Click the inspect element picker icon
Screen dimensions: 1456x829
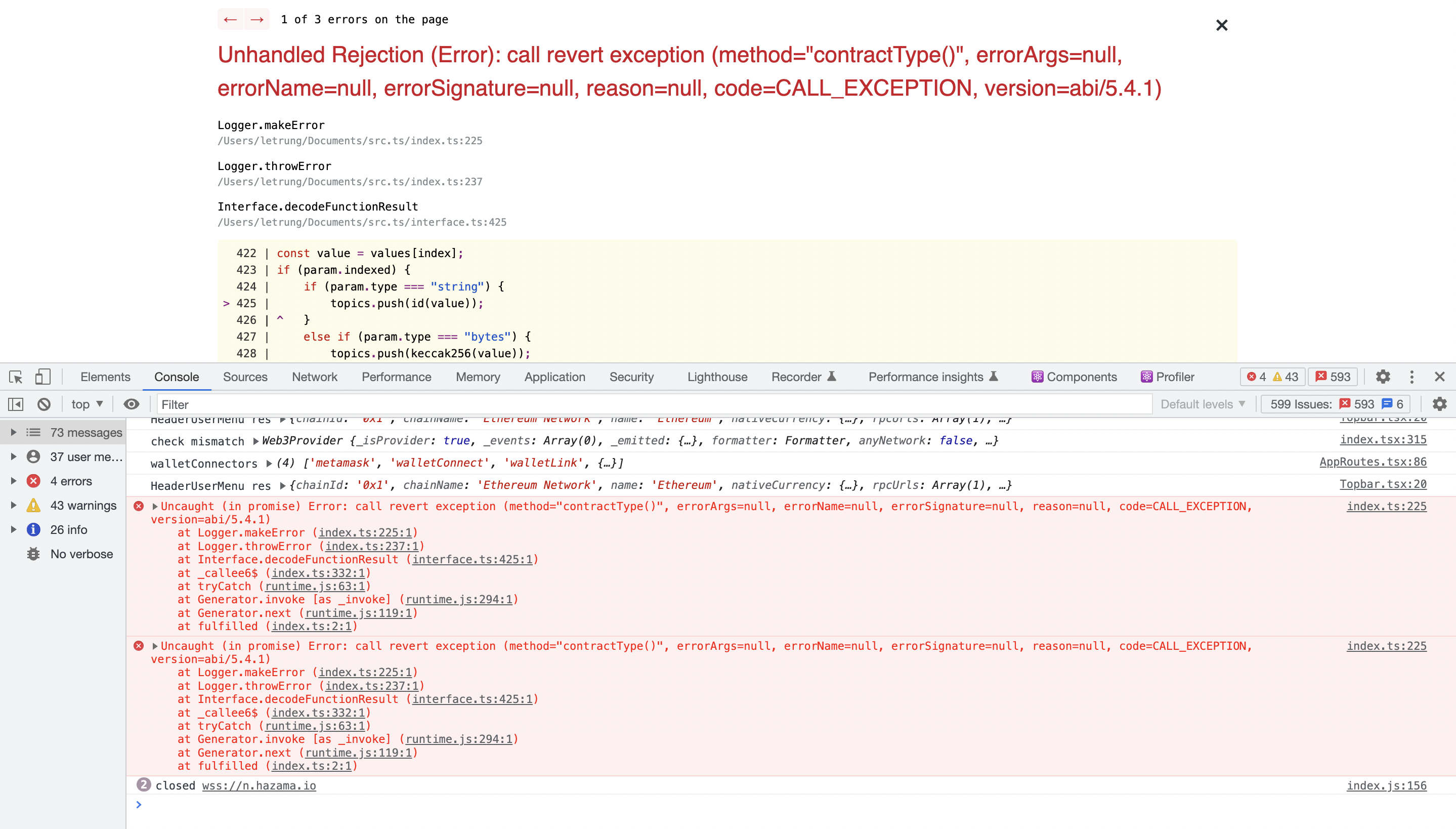tap(16, 377)
